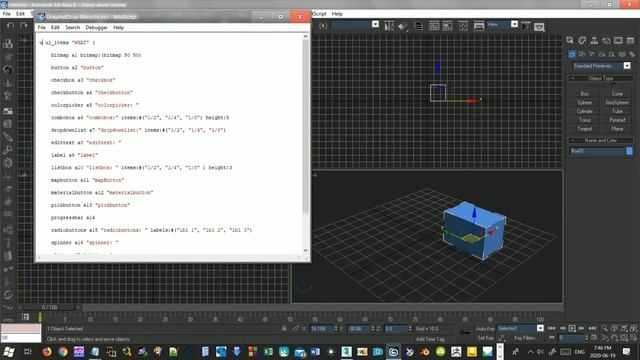
Task: Click the Align tool icon
Action: coord(403,26)
